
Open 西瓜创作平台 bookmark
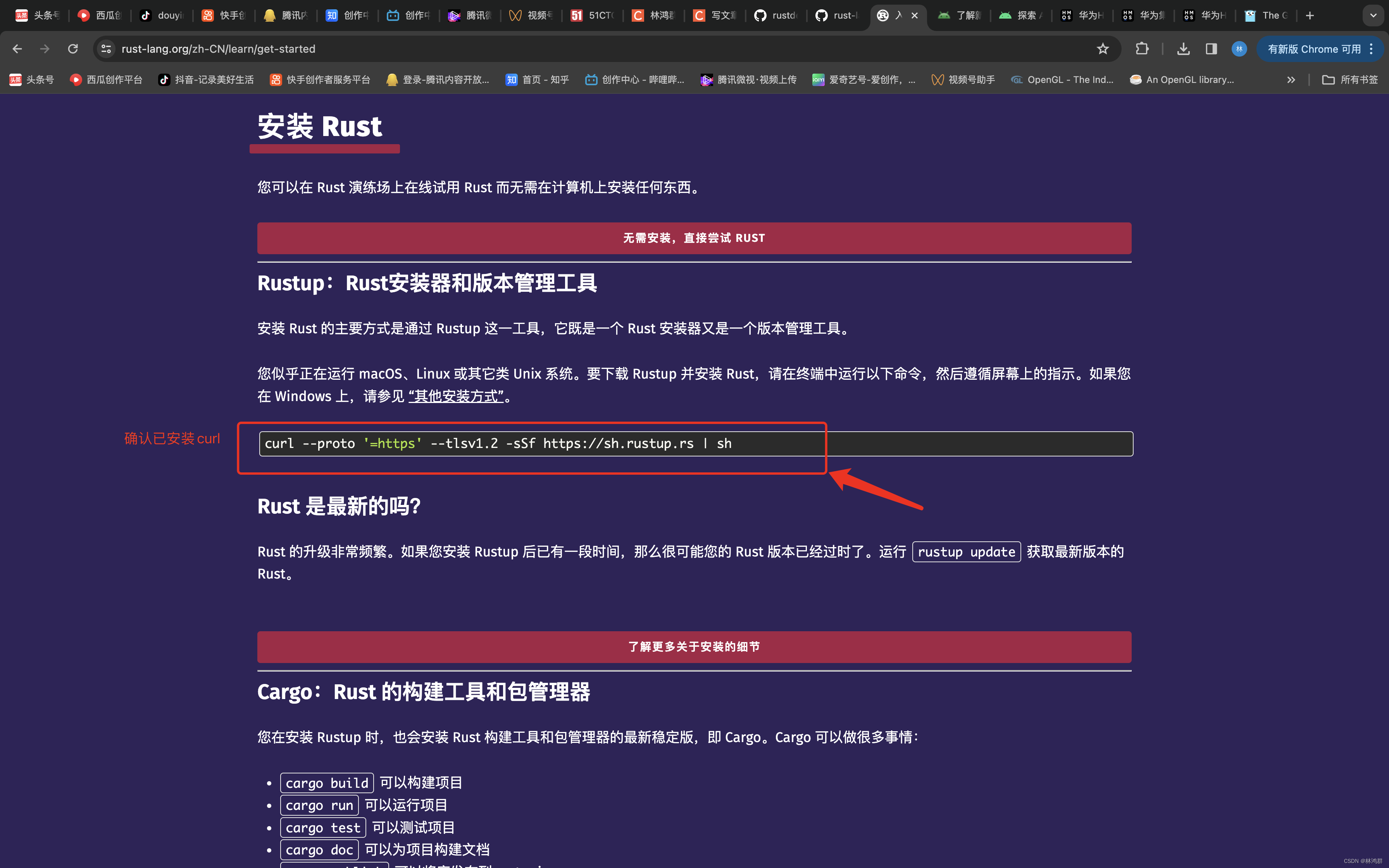[x=106, y=80]
